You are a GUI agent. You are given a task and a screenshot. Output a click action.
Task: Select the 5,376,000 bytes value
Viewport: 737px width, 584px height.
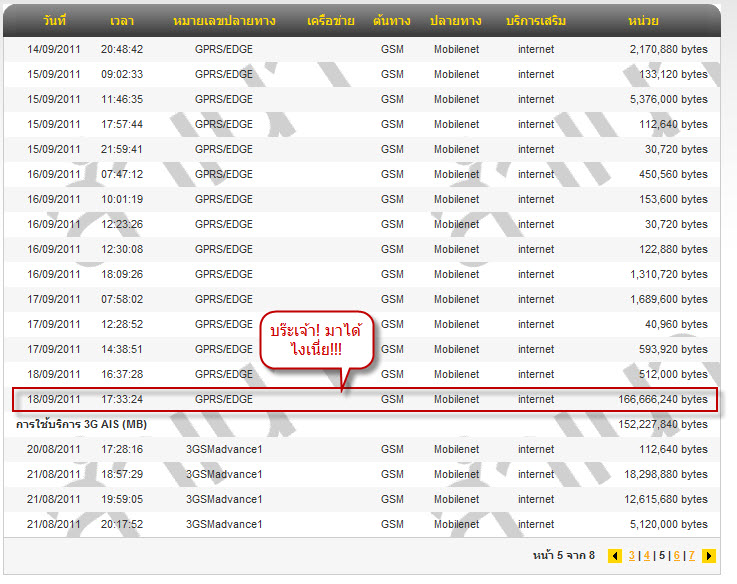click(x=668, y=99)
